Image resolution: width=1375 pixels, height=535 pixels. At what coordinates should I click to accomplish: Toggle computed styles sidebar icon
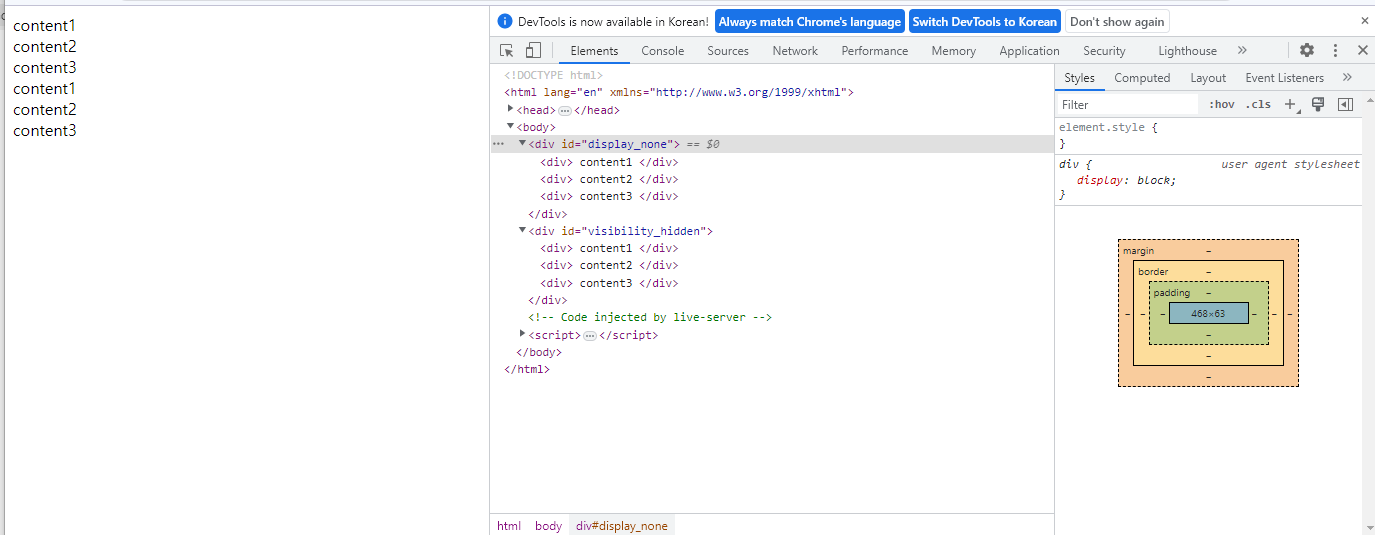pyautogui.click(x=1345, y=104)
